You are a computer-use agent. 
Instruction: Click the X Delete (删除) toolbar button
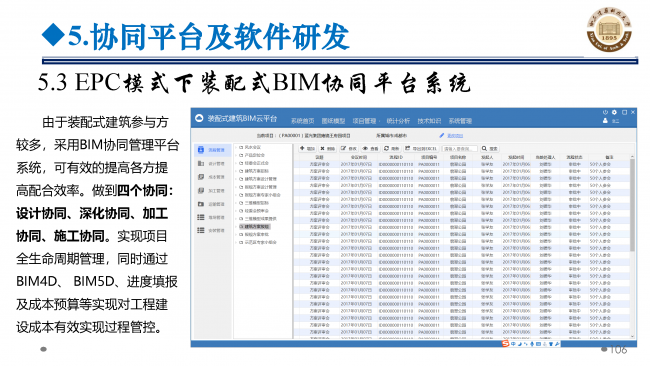coord(327,148)
